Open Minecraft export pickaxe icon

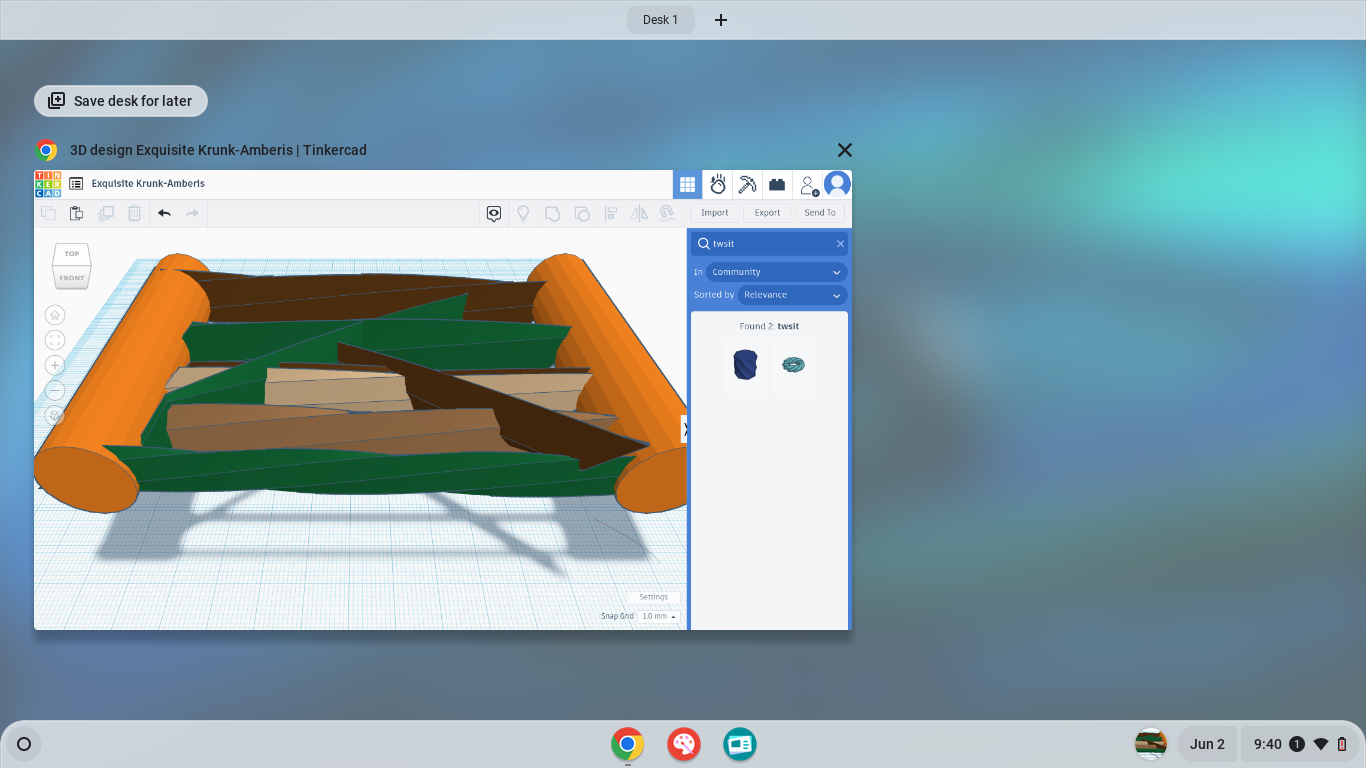tap(747, 184)
